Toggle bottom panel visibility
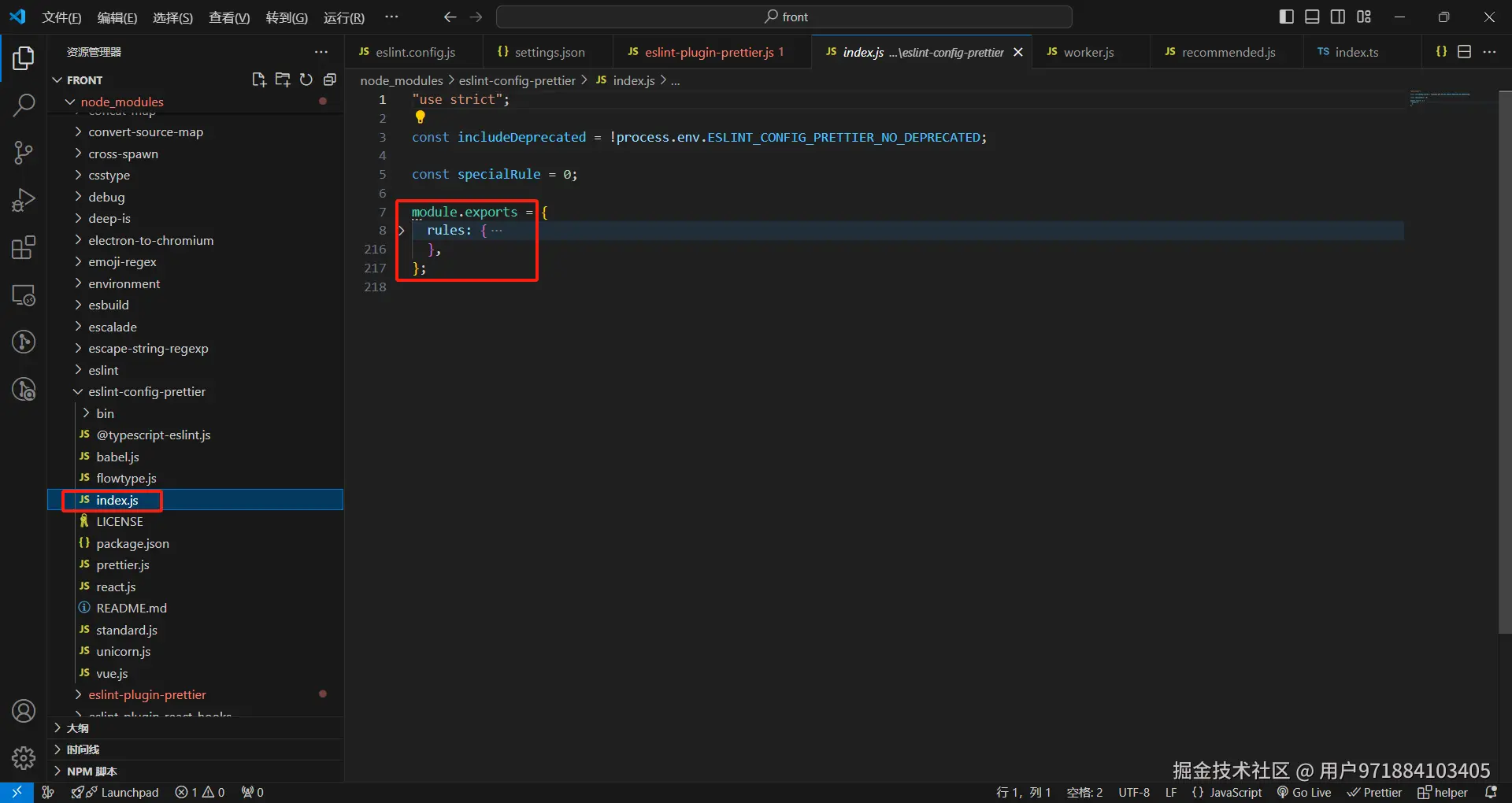 [x=1312, y=17]
